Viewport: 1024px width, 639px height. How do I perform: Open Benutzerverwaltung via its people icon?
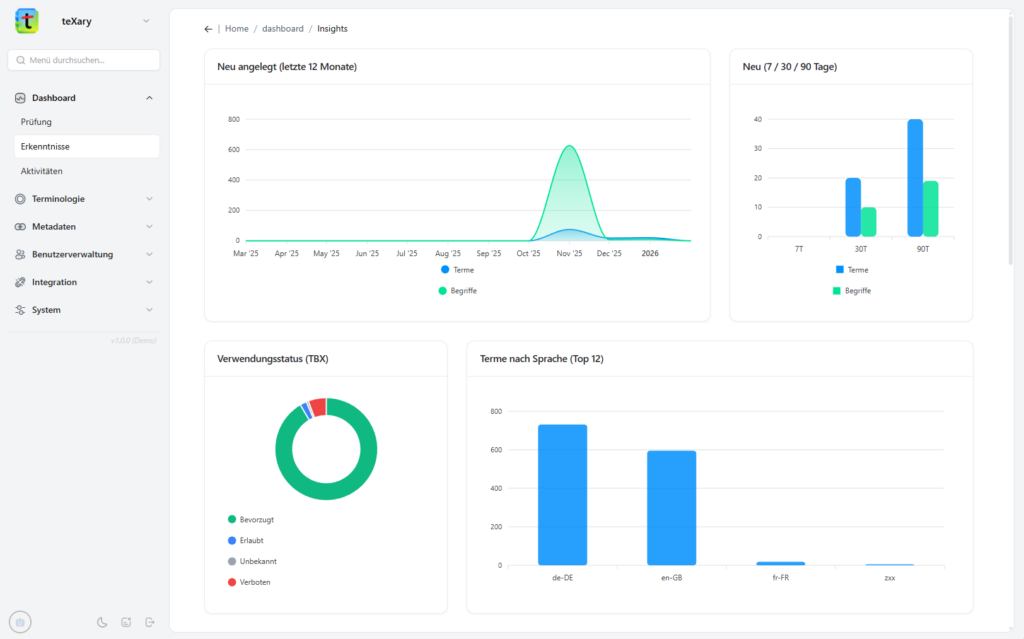tap(18, 254)
